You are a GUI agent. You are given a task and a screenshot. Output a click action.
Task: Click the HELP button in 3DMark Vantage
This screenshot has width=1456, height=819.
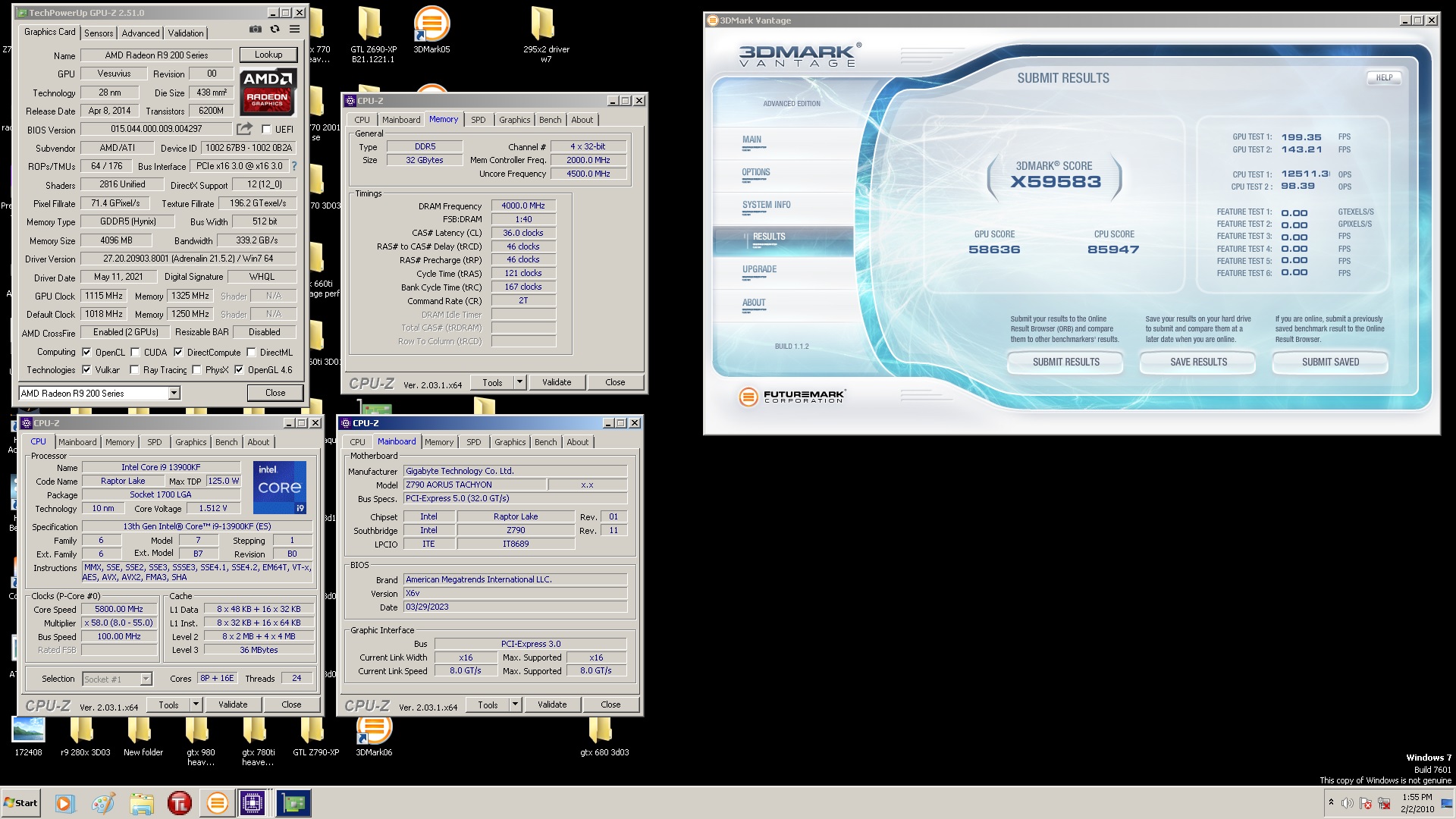pyautogui.click(x=1384, y=77)
